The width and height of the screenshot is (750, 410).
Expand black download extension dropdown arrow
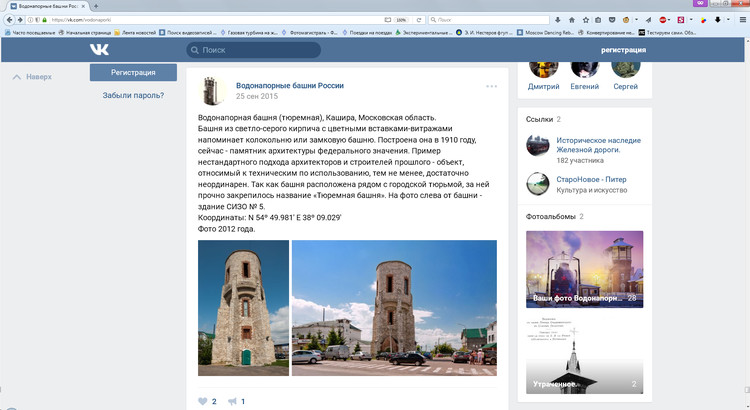728,20
